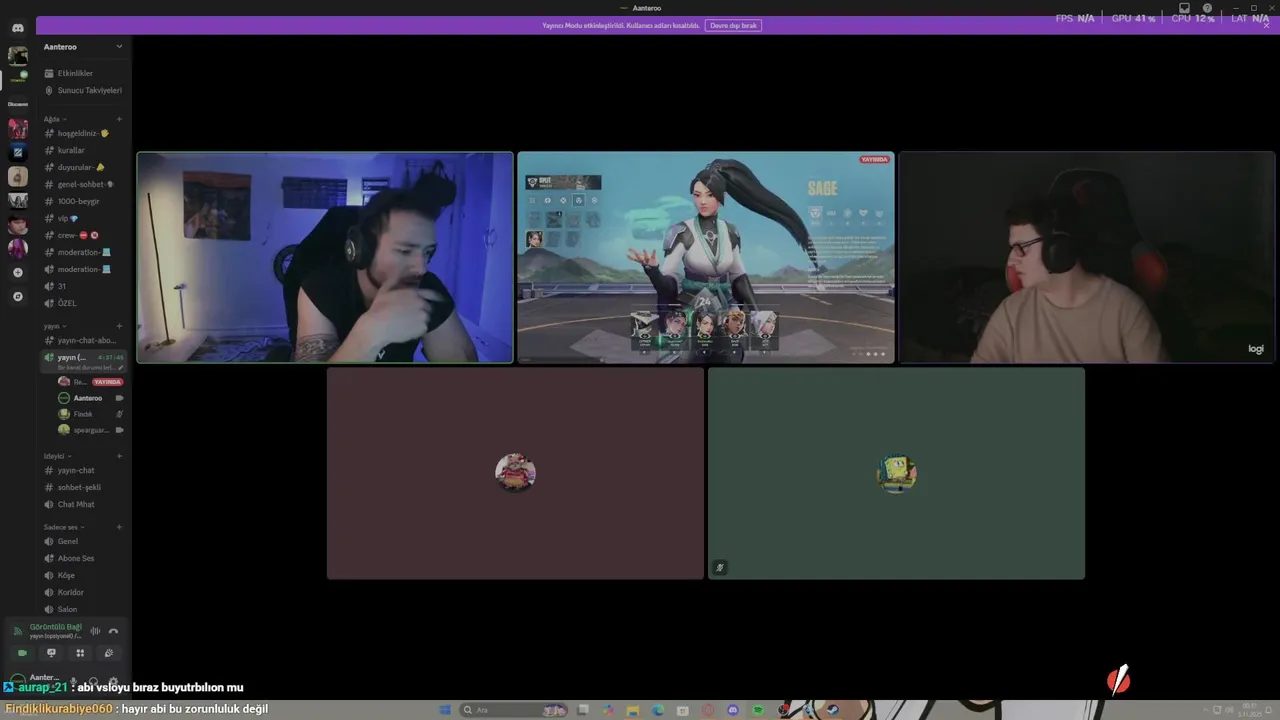Click the Windows Start button
Screen dimensions: 1280x720
click(446, 710)
